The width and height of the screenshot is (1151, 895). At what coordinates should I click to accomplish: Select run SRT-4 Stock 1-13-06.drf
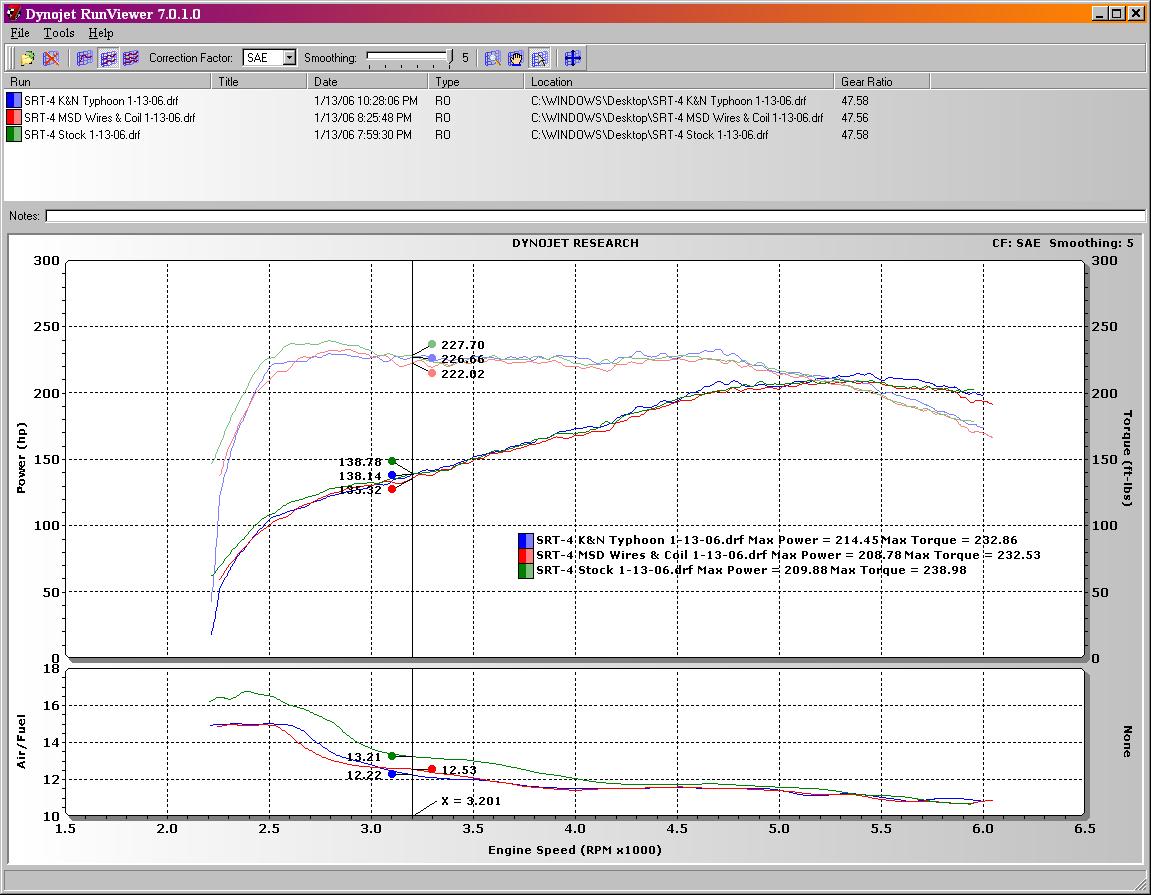click(81, 134)
